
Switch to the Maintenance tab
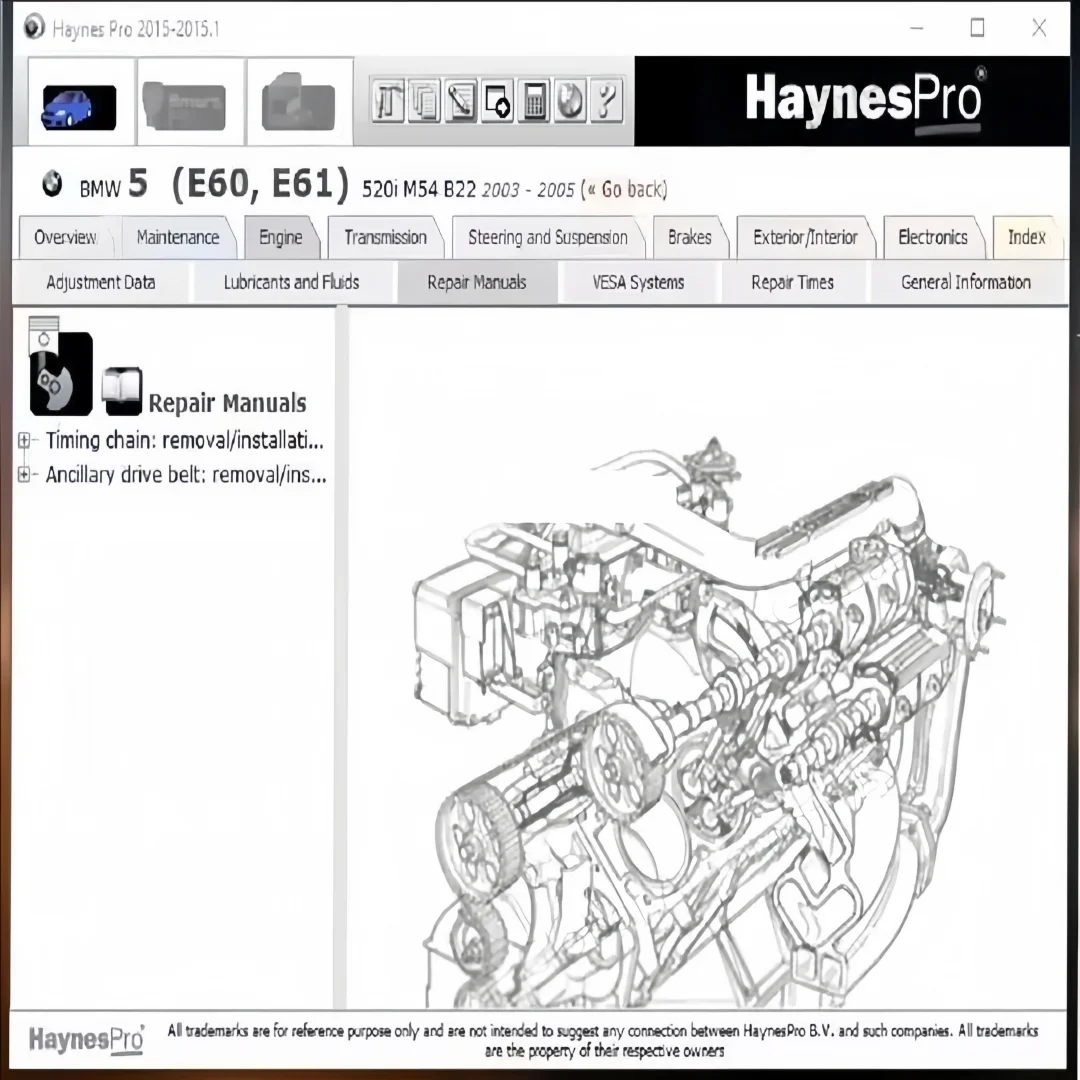click(178, 238)
